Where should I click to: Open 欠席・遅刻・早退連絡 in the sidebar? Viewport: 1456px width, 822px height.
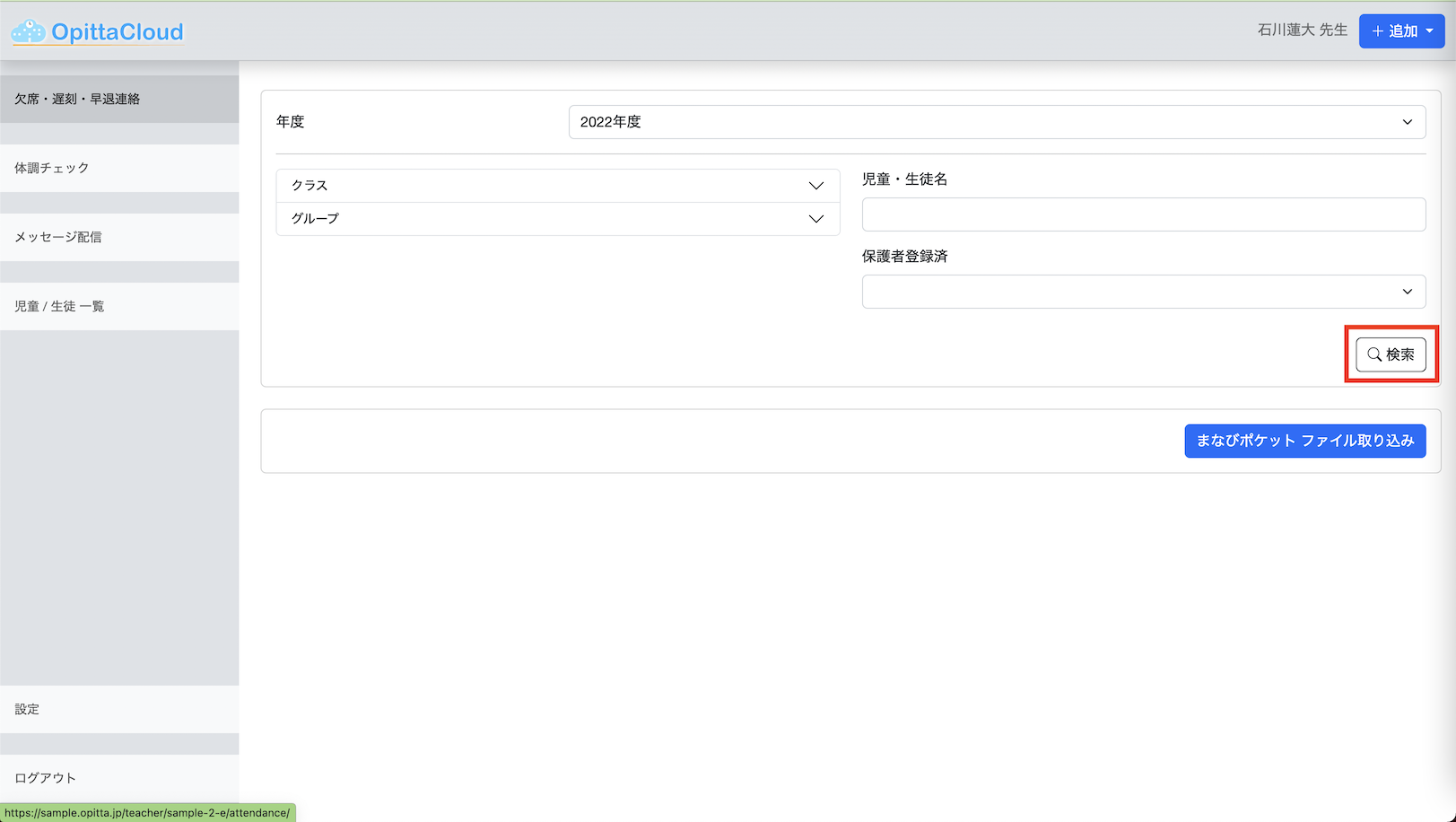pyautogui.click(x=119, y=99)
